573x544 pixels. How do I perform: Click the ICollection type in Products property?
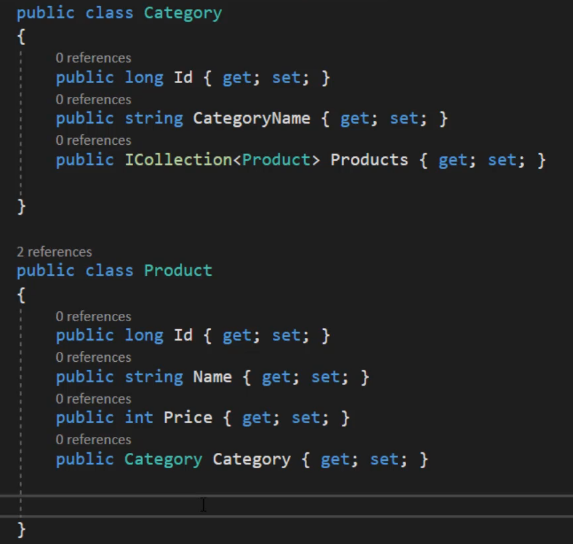[x=178, y=160]
